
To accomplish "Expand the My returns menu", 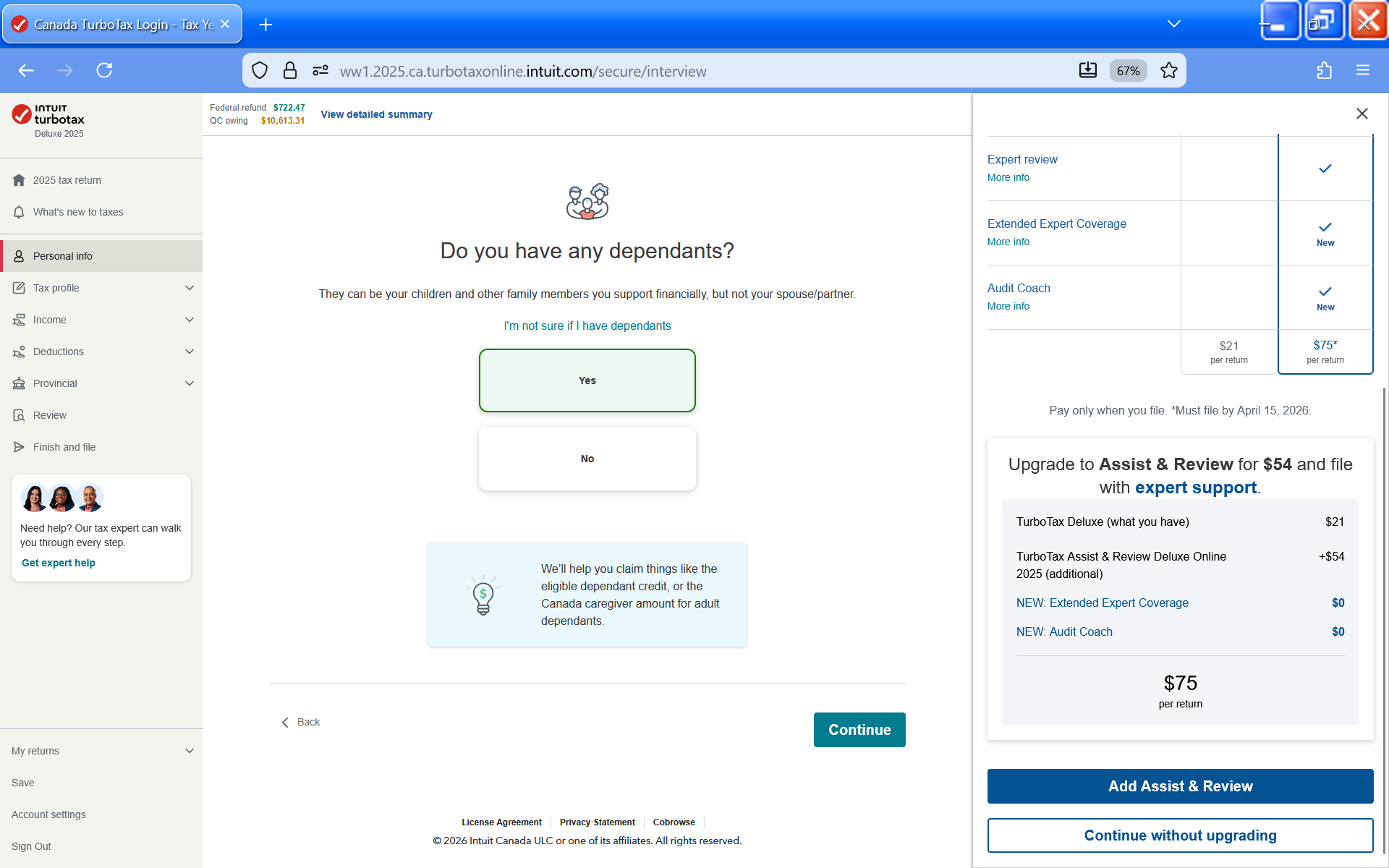I will click(101, 751).
